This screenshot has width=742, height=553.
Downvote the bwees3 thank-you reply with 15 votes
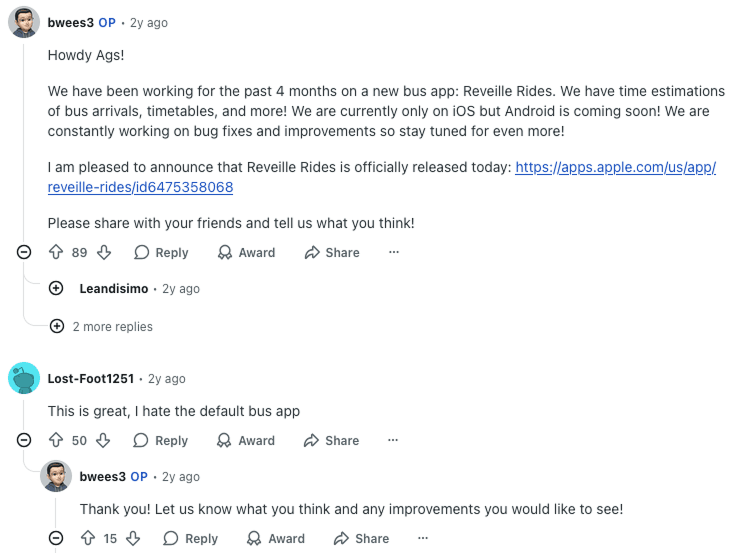[133, 539]
